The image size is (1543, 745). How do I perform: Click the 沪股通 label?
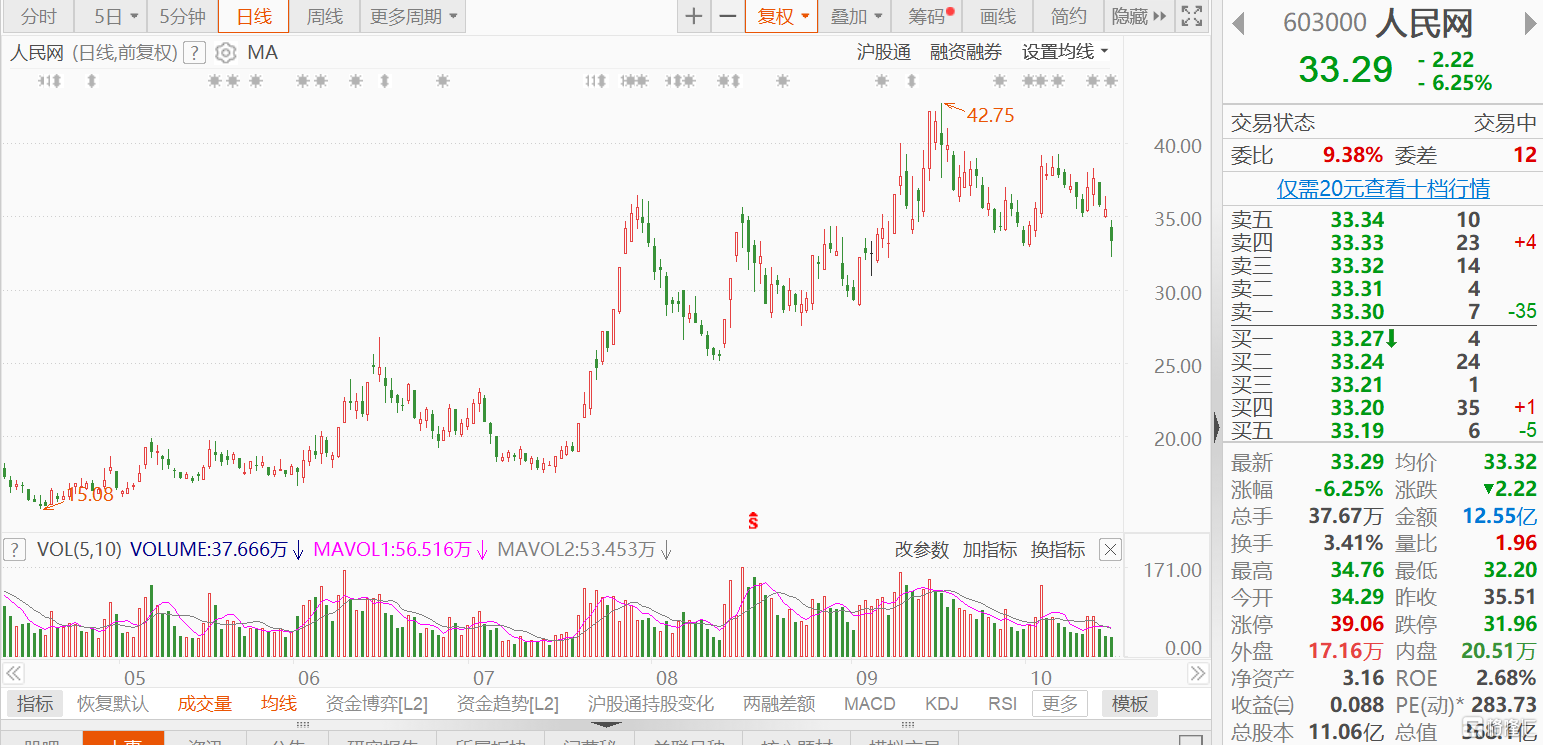[x=884, y=52]
